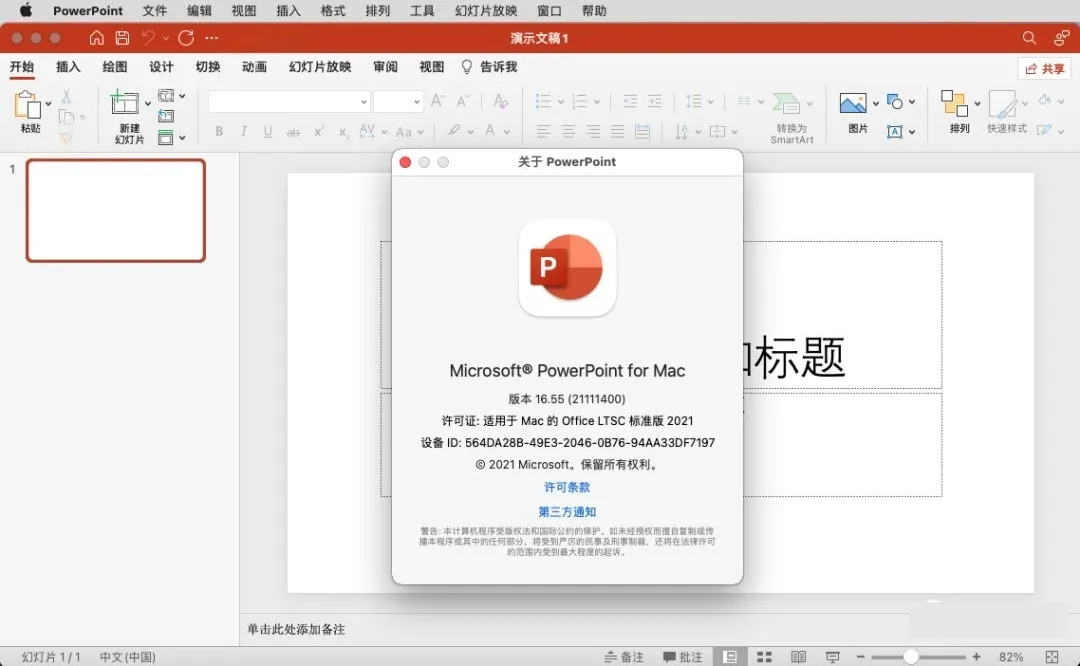Open the 格式 menu in menu bar
The image size is (1080, 666).
pos(333,10)
